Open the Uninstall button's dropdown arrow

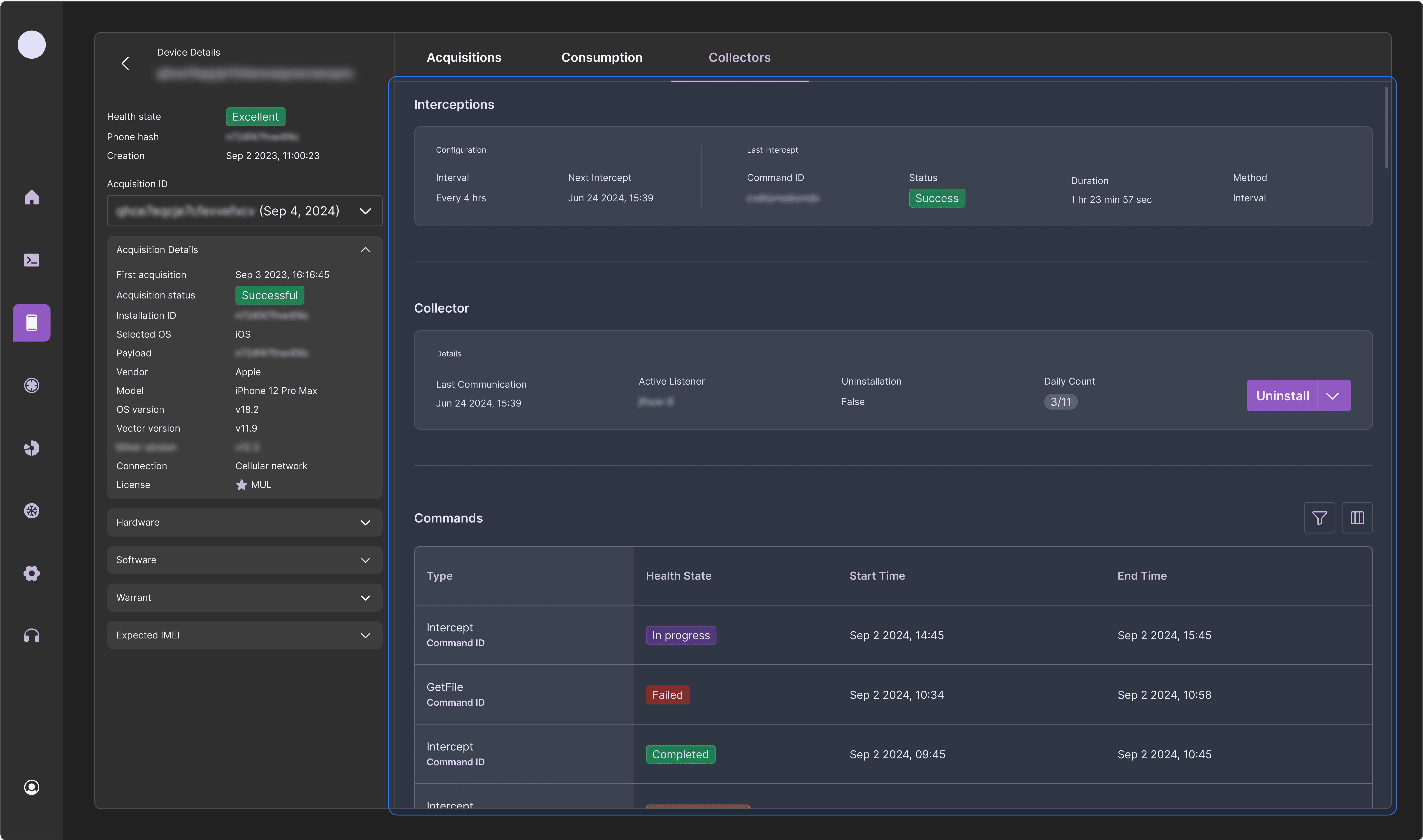1333,396
